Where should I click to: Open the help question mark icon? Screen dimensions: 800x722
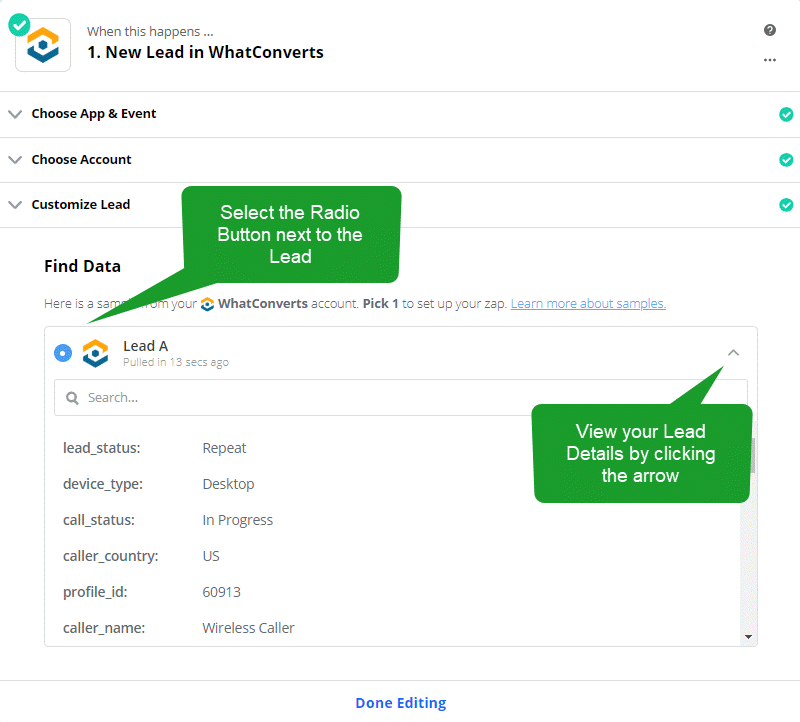[770, 30]
